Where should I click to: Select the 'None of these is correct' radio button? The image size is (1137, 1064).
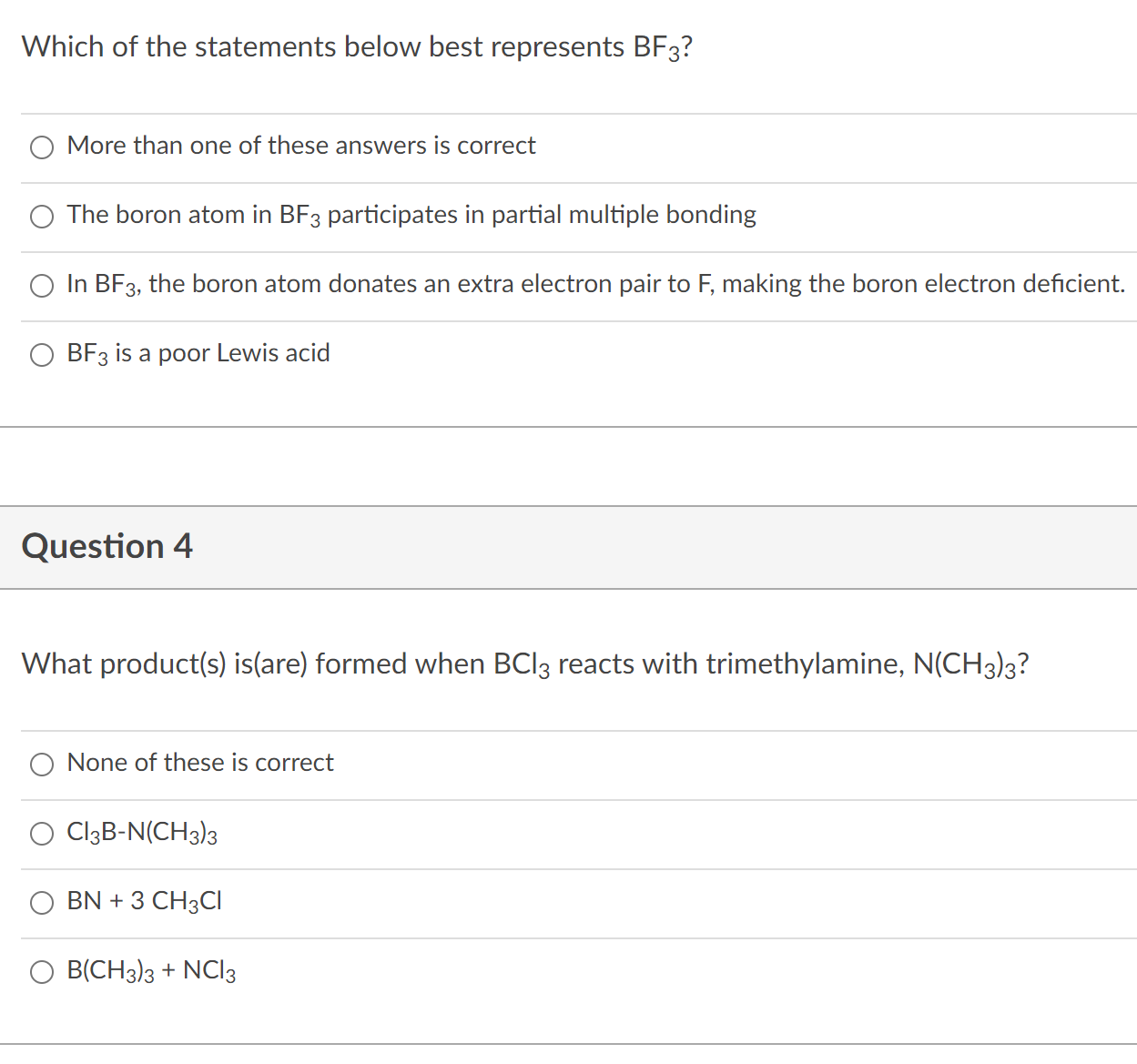tap(42, 765)
